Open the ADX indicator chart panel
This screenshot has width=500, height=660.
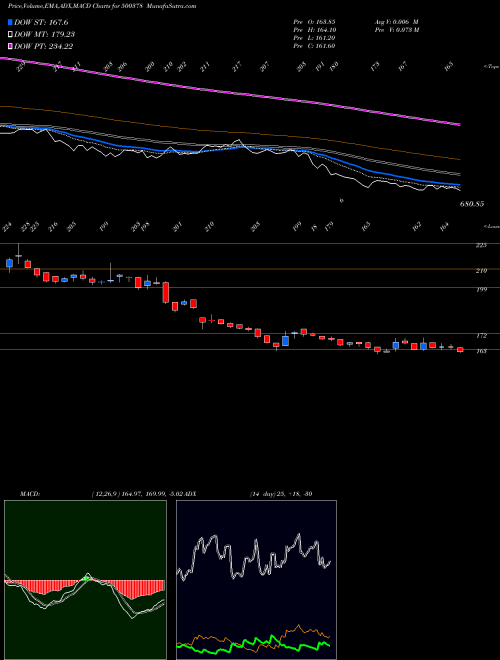(x=256, y=580)
